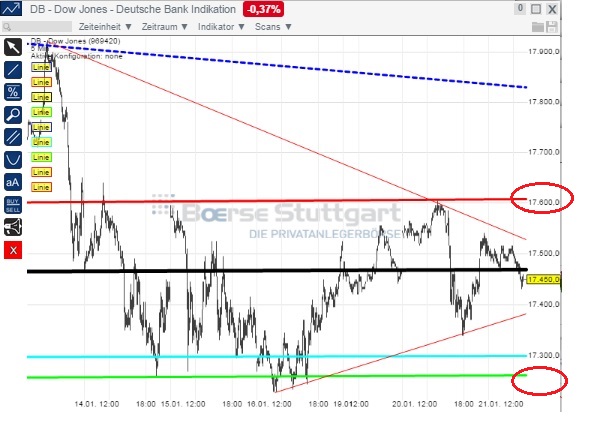Select the curve arc drawing tool

click(13, 160)
